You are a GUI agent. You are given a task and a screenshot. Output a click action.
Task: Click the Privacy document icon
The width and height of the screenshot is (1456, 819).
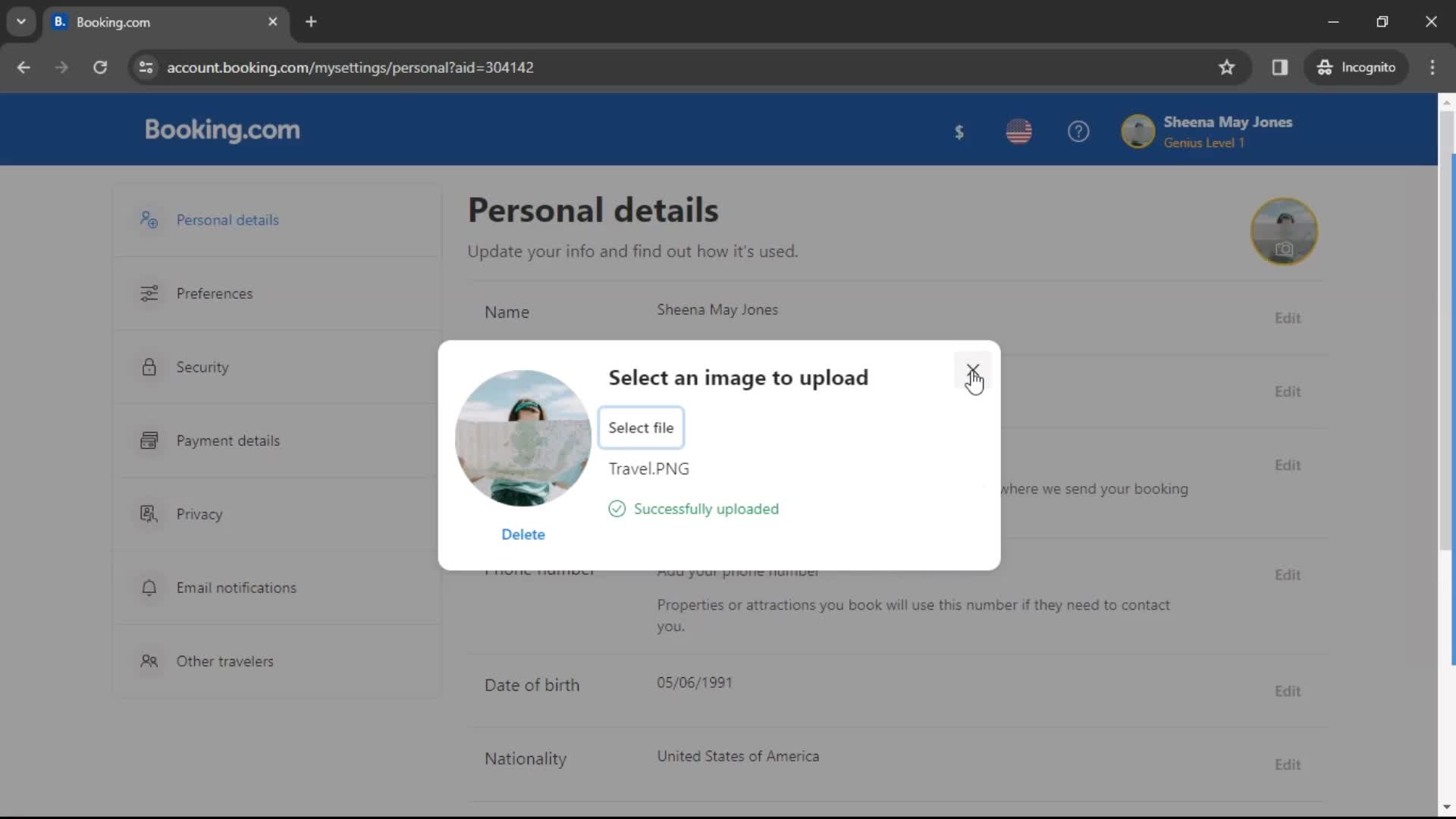[149, 514]
